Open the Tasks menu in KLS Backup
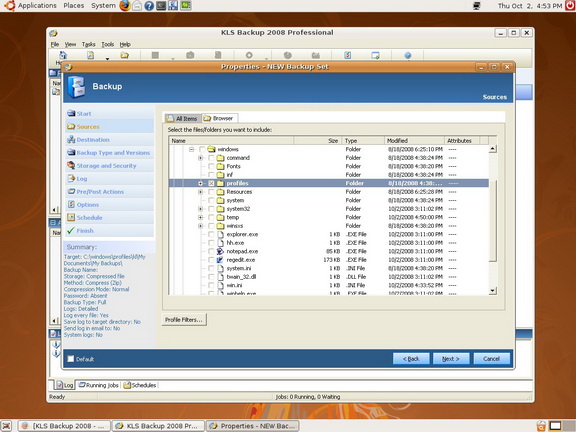The width and height of the screenshot is (576, 432). (x=89, y=44)
